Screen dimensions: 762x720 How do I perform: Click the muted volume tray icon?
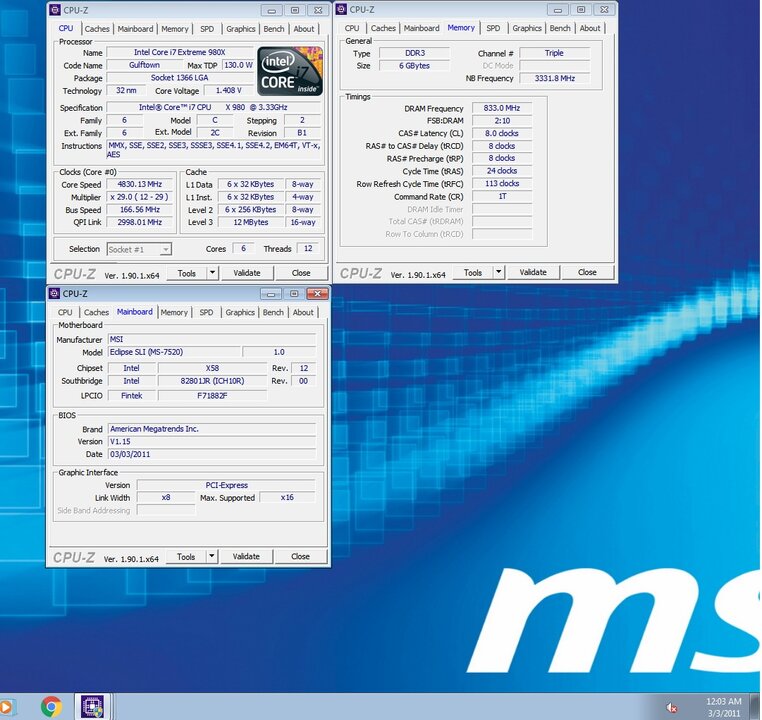point(672,708)
